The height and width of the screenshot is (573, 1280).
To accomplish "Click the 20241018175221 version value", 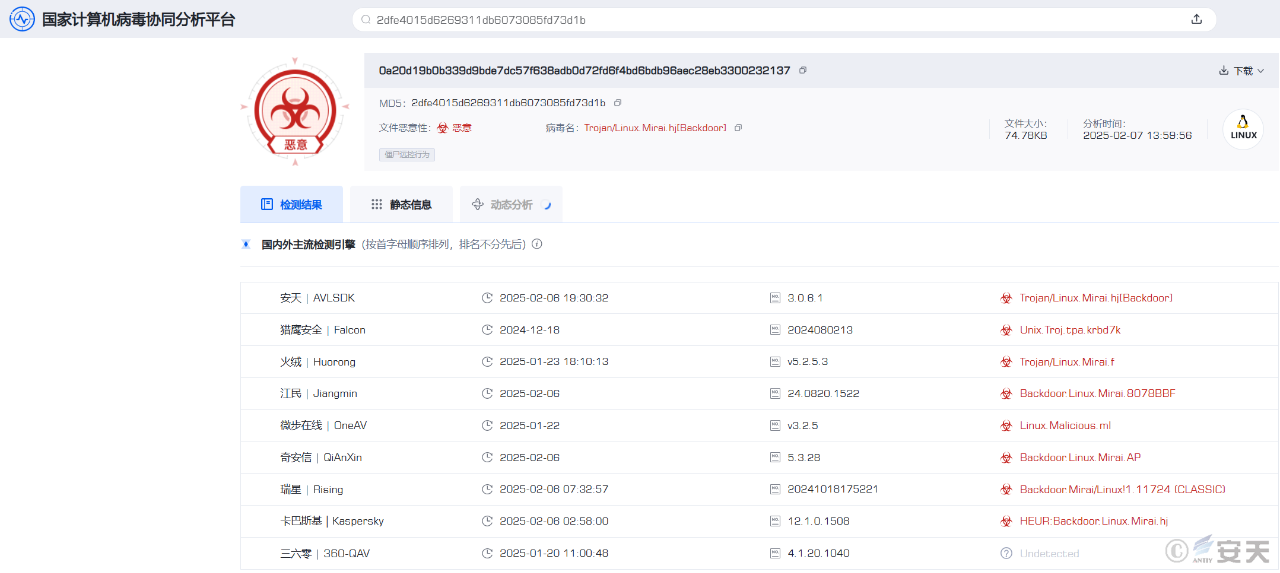I will (833, 490).
